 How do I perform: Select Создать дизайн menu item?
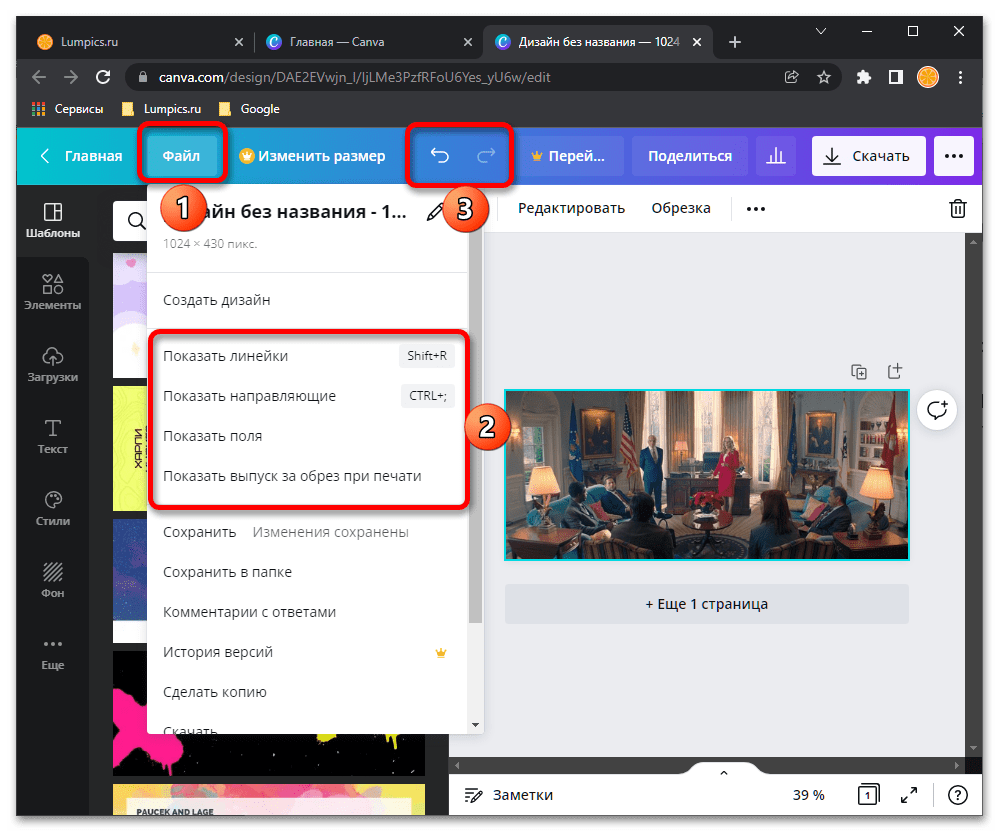308,300
